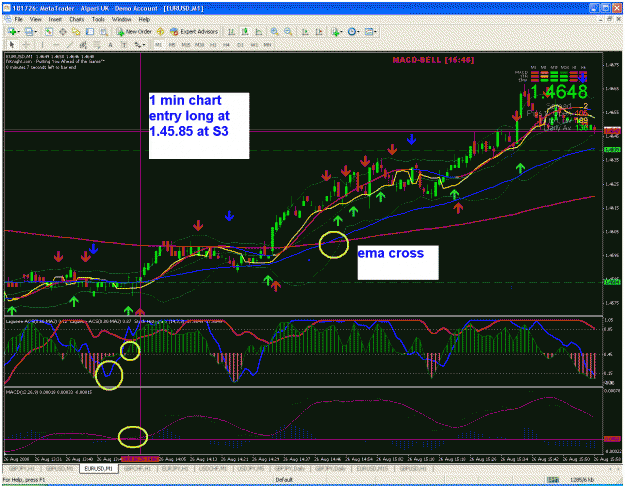Select the Equidistant Channel tool

click(x=83, y=45)
